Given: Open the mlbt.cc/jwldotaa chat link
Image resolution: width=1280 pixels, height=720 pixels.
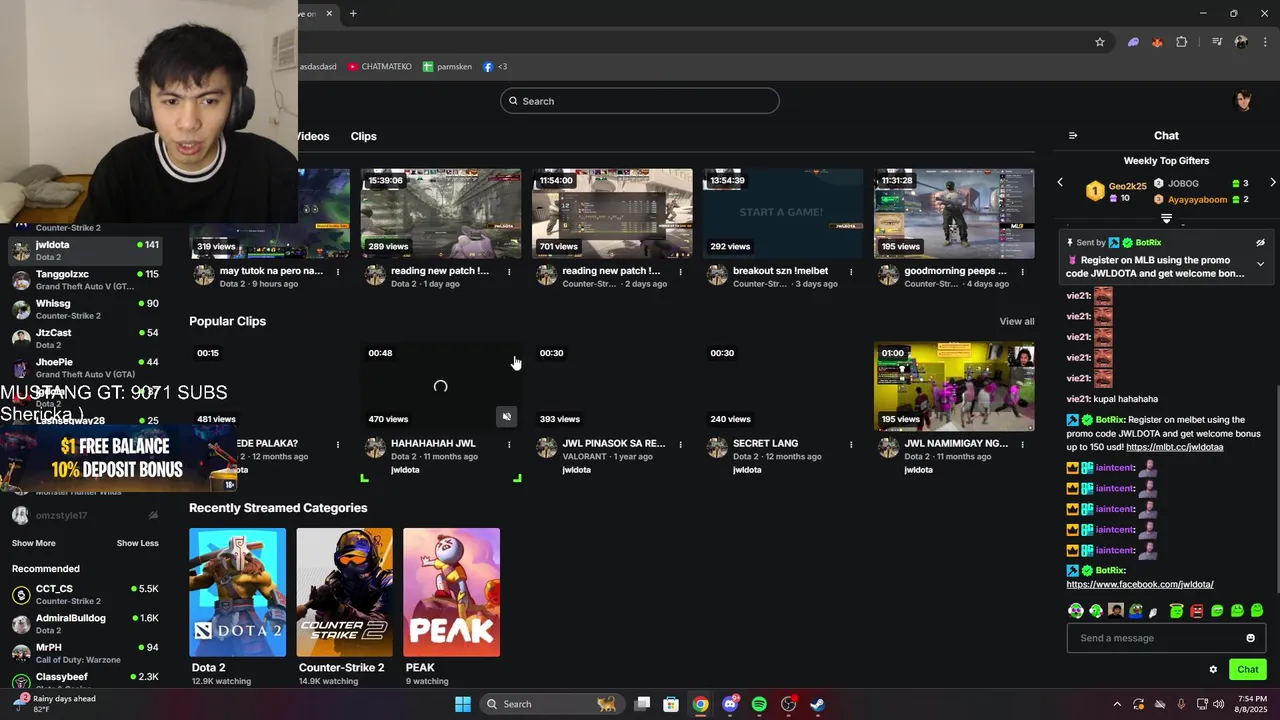Looking at the screenshot, I should pyautogui.click(x=1174, y=447).
